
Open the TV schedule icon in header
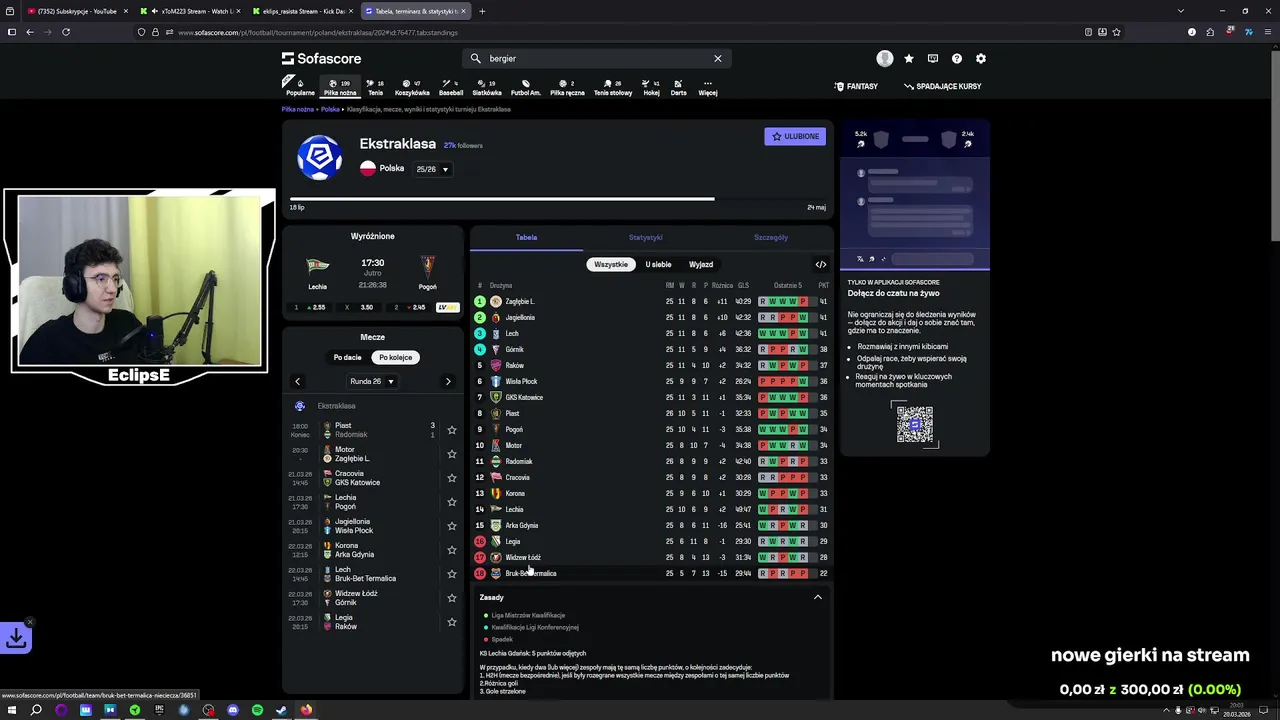click(933, 59)
